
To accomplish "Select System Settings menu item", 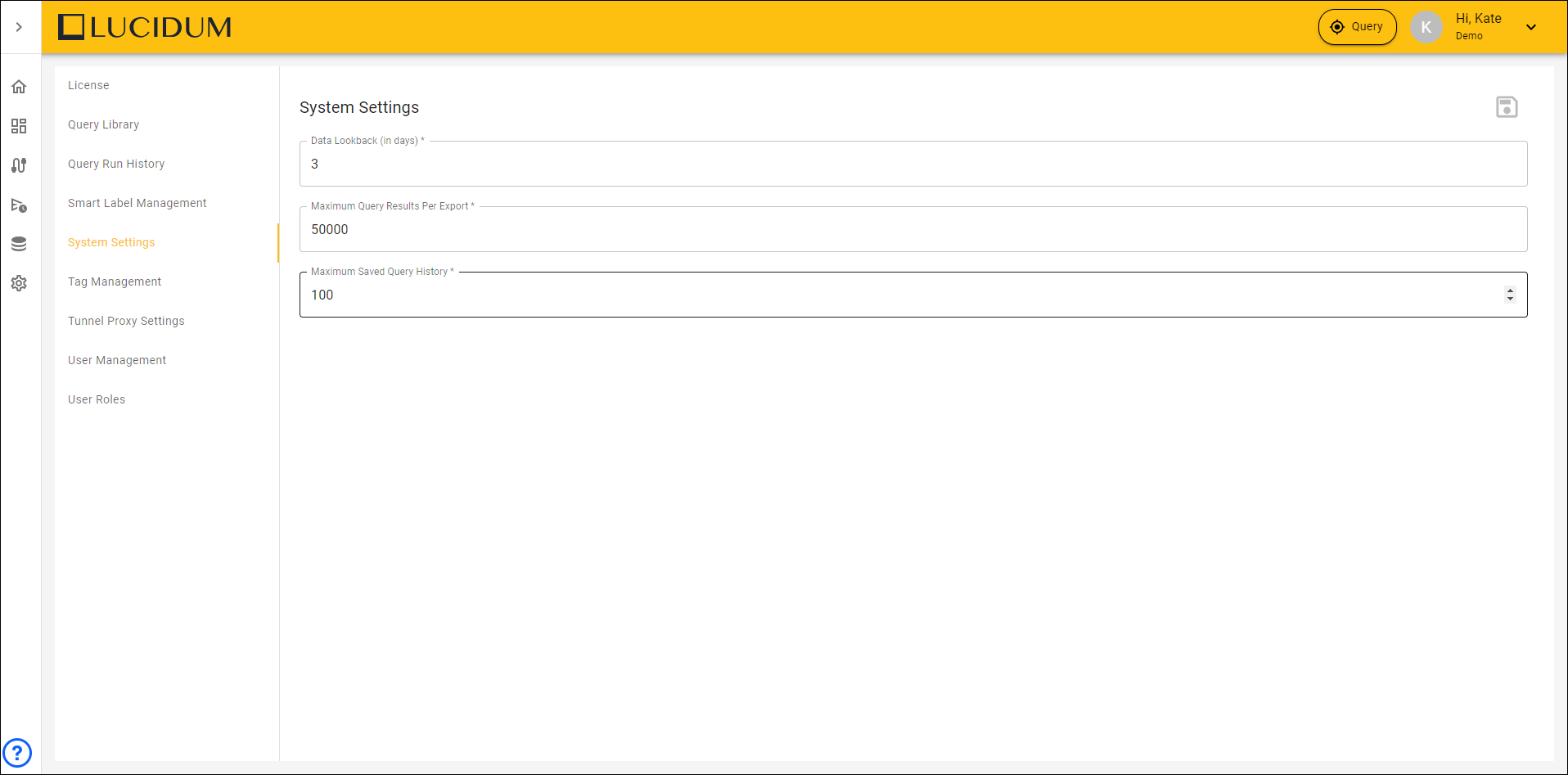I will 111,242.
